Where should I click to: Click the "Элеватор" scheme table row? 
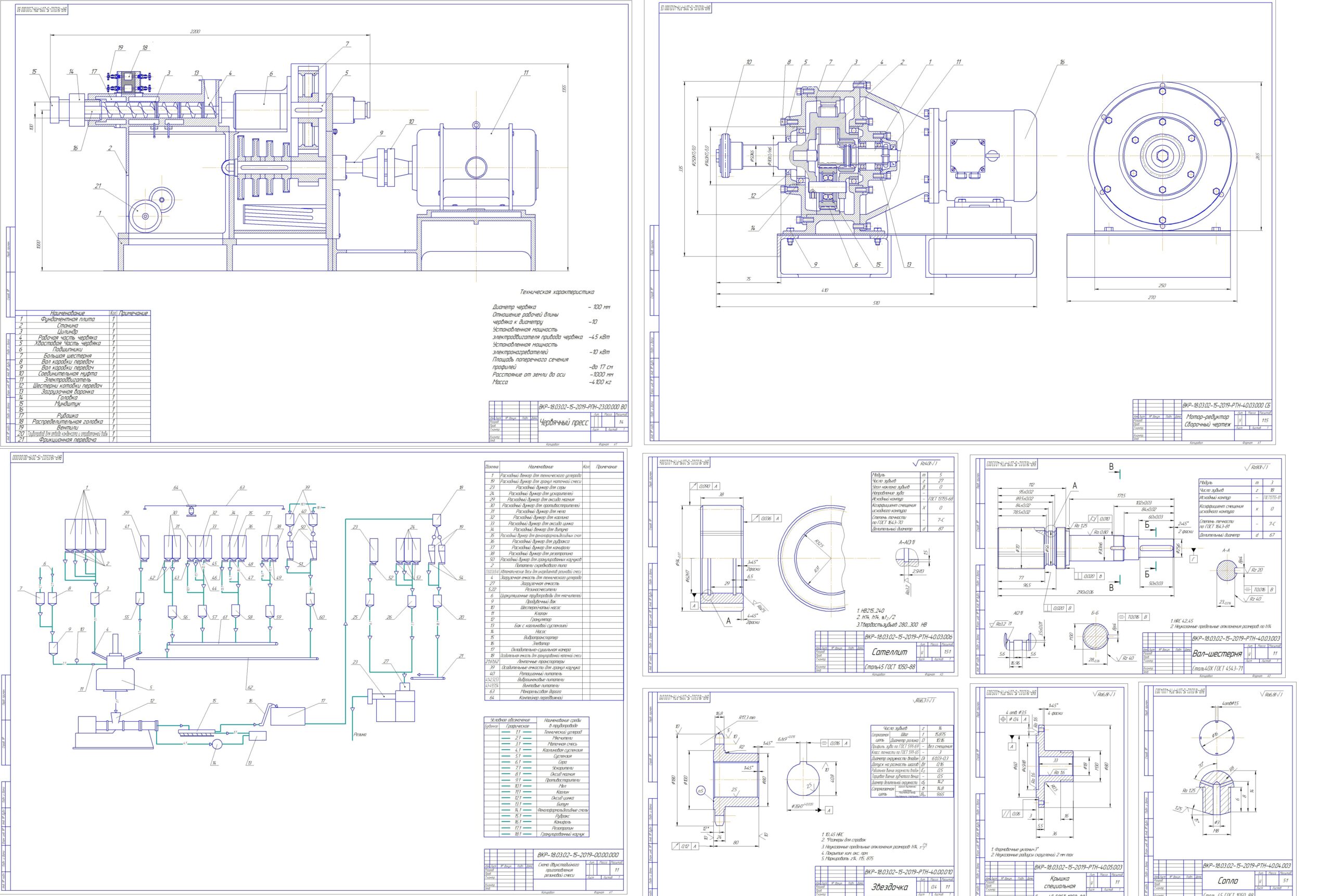pos(554,643)
